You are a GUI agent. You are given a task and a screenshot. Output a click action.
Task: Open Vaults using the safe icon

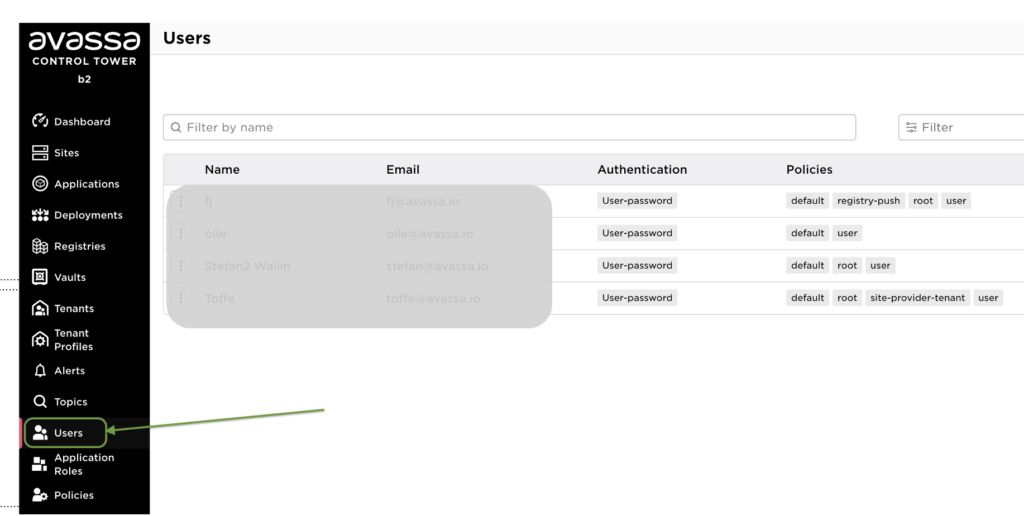40,277
